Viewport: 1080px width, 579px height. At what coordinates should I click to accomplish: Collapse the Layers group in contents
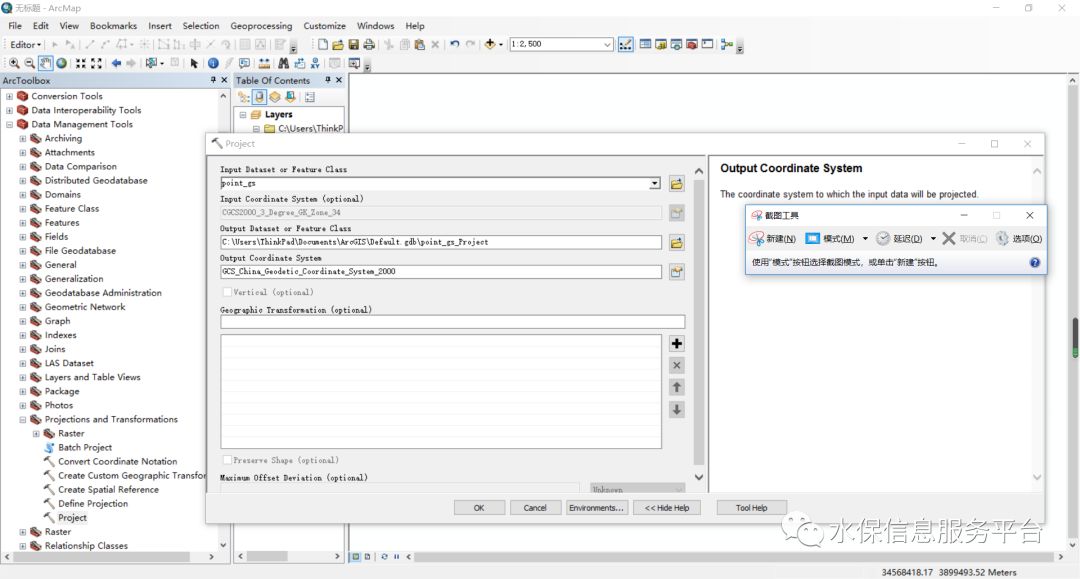click(242, 115)
